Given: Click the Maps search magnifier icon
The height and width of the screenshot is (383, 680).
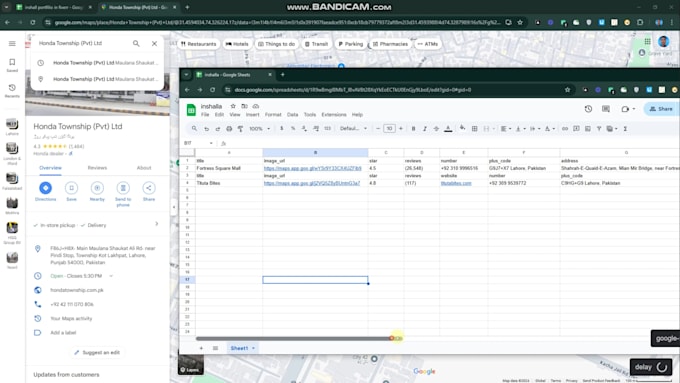Looking at the screenshot, I should click(136, 43).
